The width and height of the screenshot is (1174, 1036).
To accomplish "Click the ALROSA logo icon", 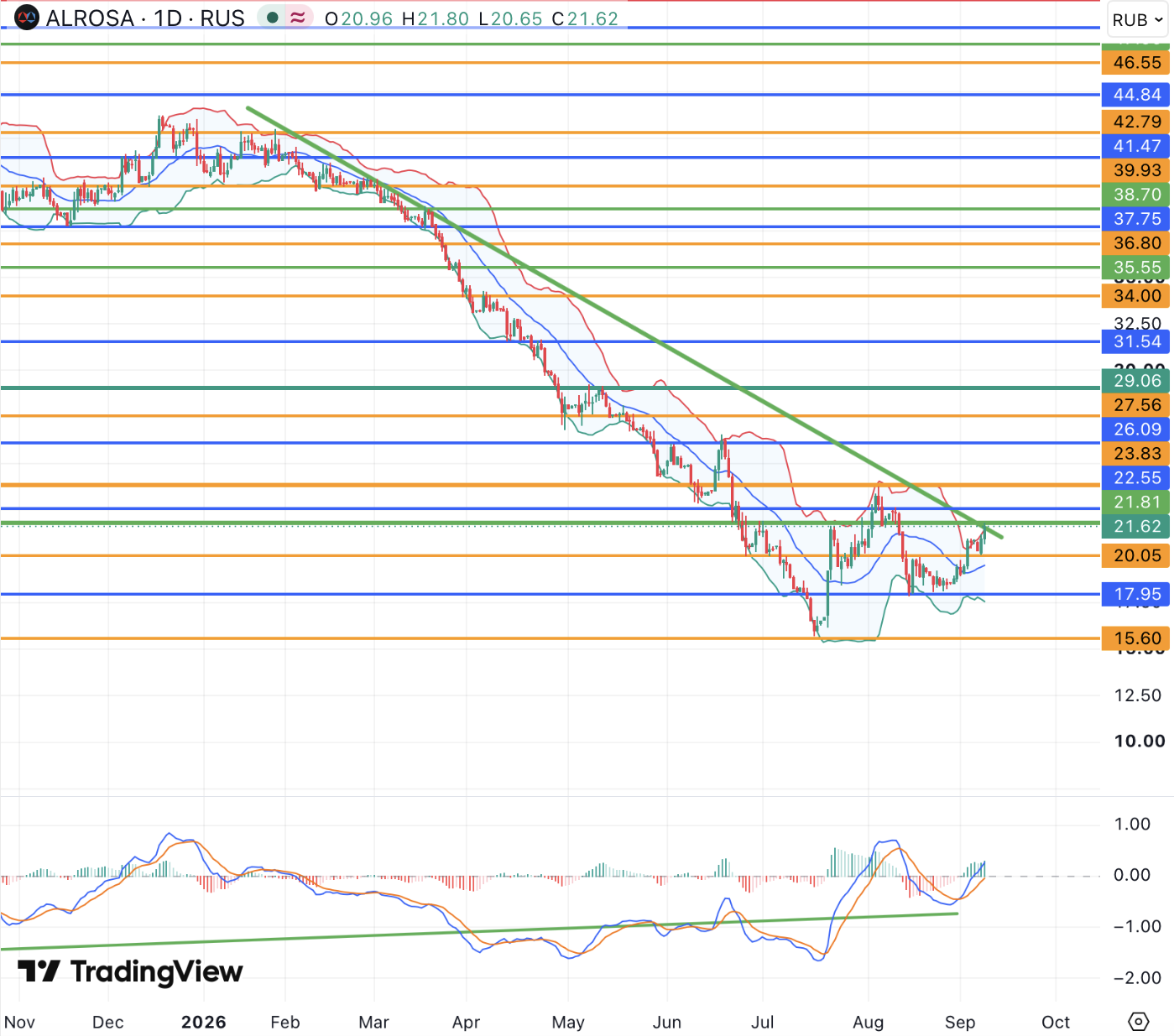I will coord(27,18).
